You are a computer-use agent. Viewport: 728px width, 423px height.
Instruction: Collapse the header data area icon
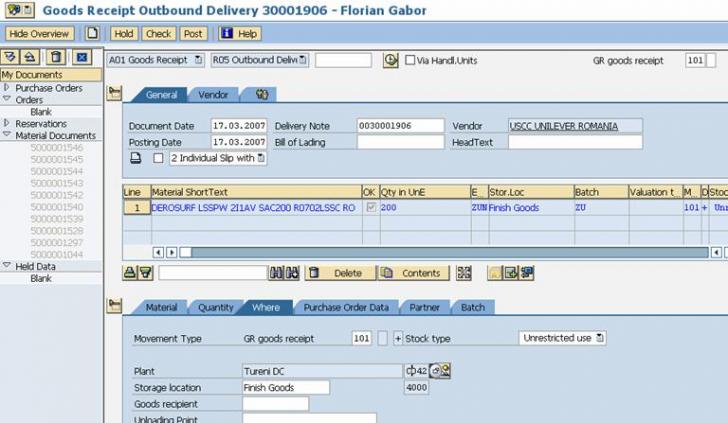tap(114, 93)
